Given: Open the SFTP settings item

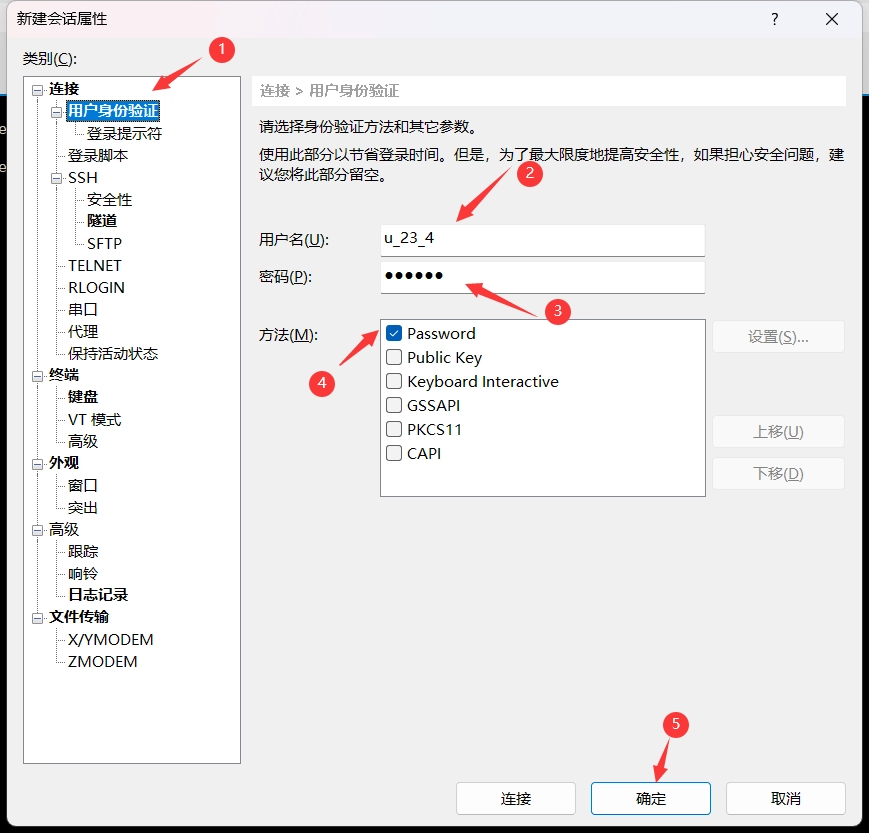Looking at the screenshot, I should [104, 243].
